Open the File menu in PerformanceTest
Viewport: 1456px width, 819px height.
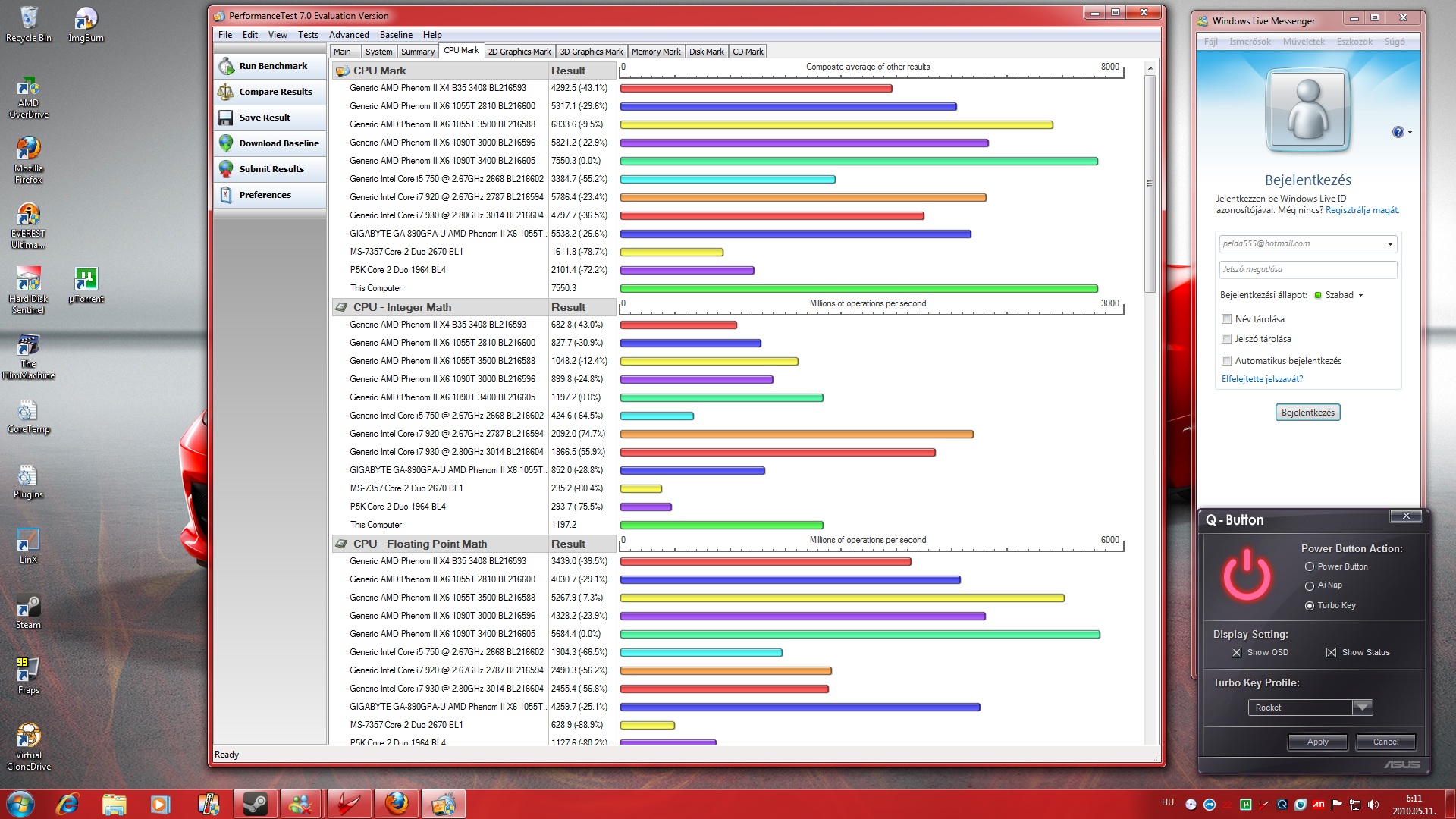pyautogui.click(x=225, y=35)
